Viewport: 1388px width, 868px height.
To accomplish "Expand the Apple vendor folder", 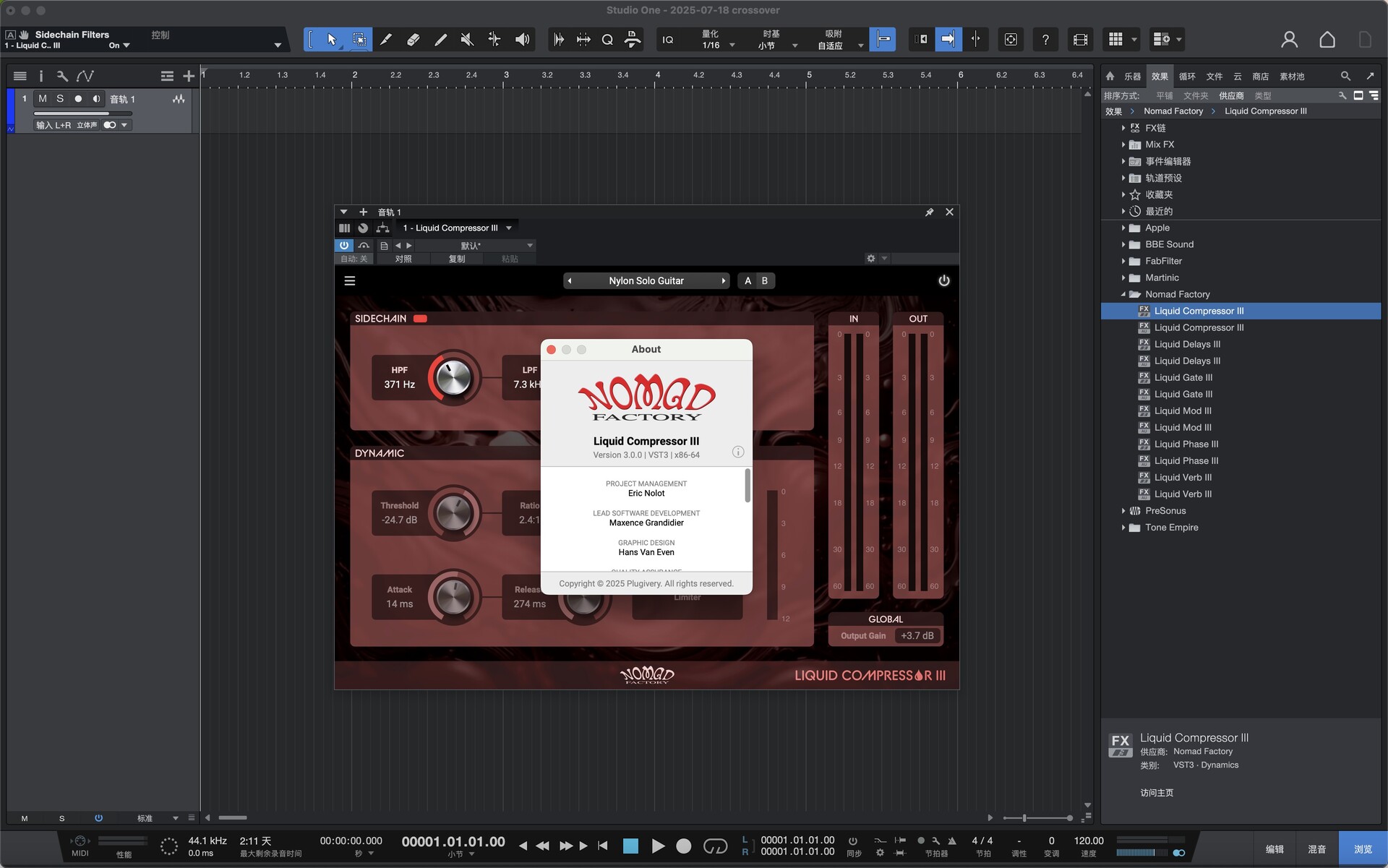I will point(1123,228).
